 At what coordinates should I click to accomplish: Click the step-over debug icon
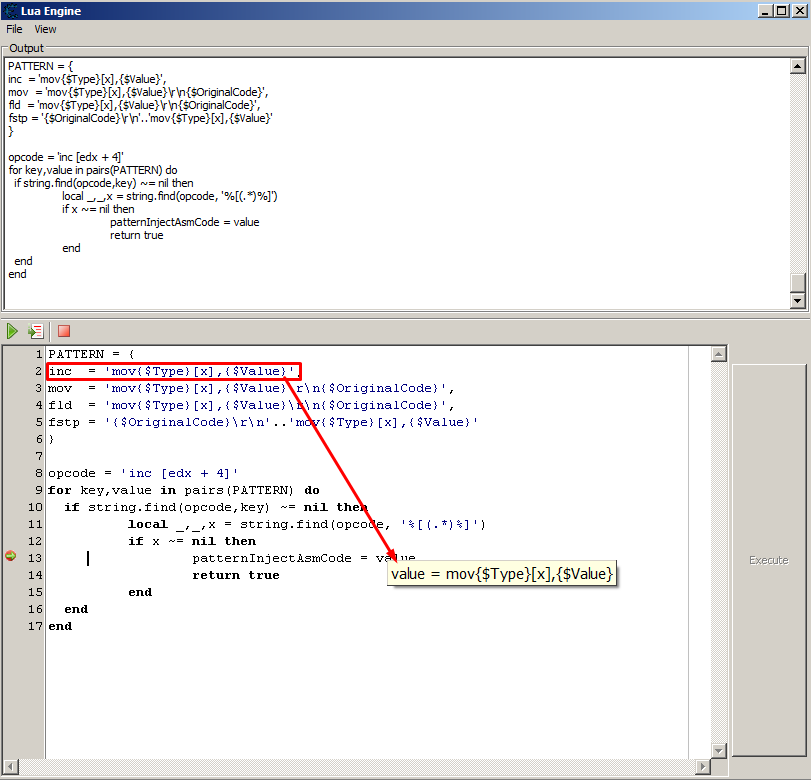tap(36, 331)
